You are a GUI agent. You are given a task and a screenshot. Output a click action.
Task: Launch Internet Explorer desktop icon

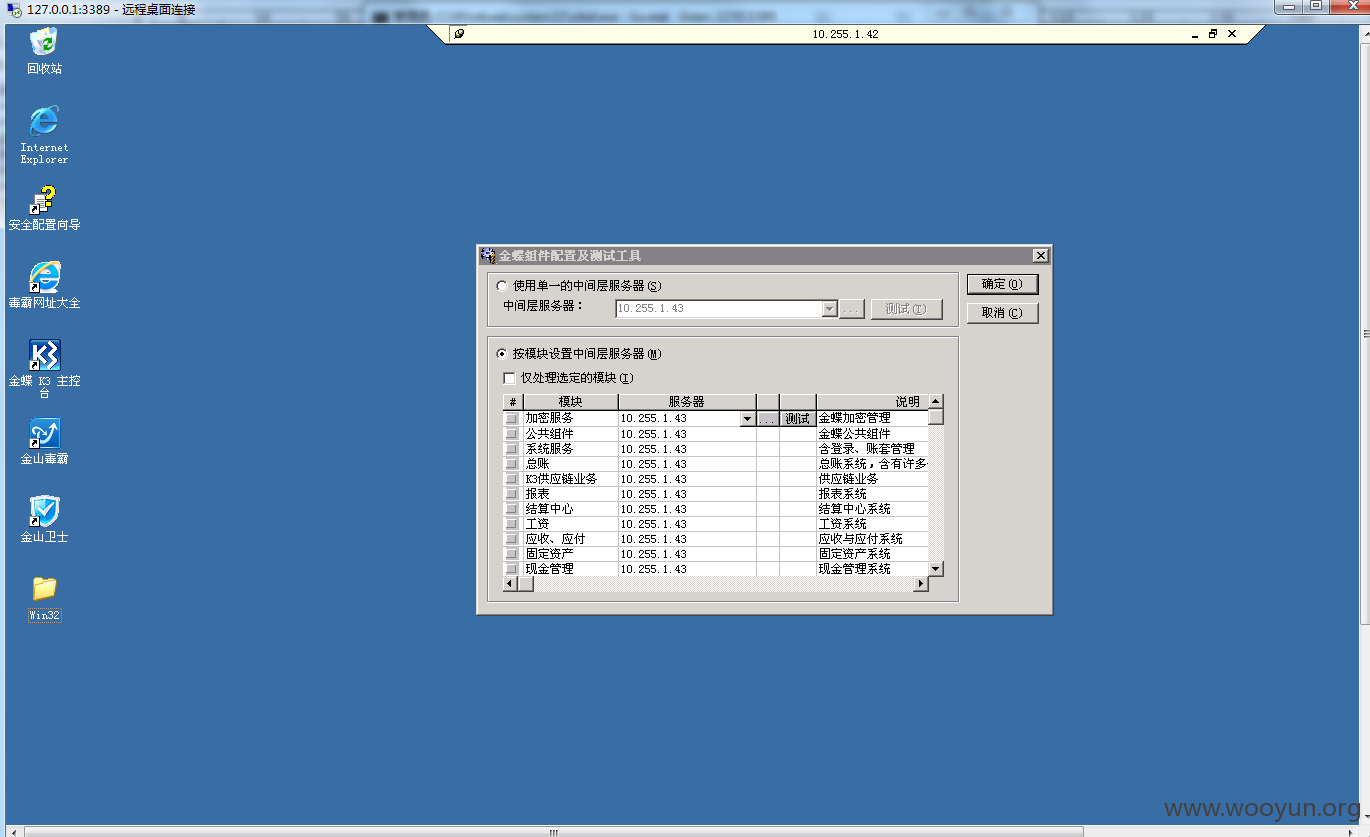(44, 134)
